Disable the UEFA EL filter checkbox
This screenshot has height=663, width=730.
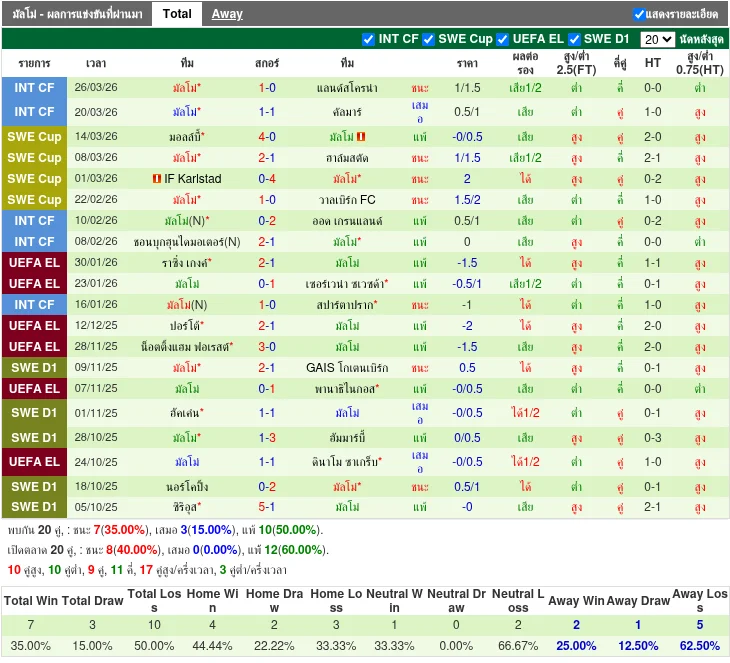pos(503,39)
